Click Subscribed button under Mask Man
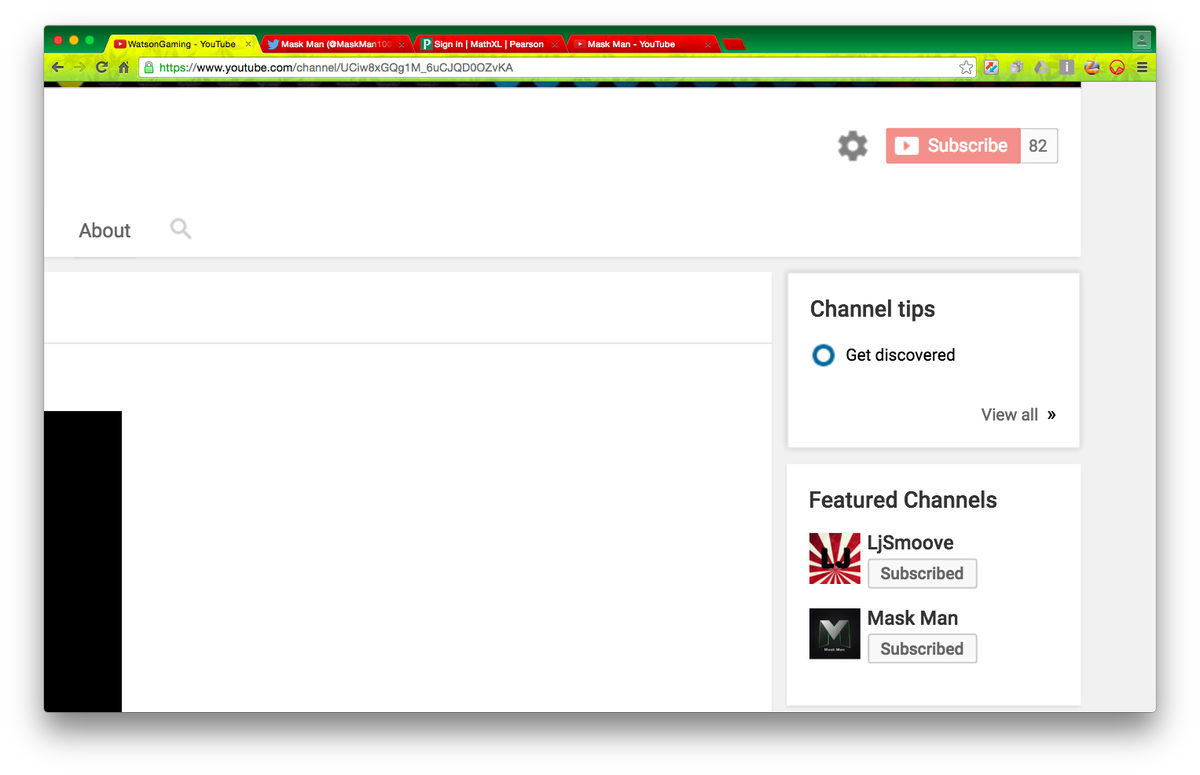Image resolution: width=1200 pixels, height=775 pixels. pos(922,649)
